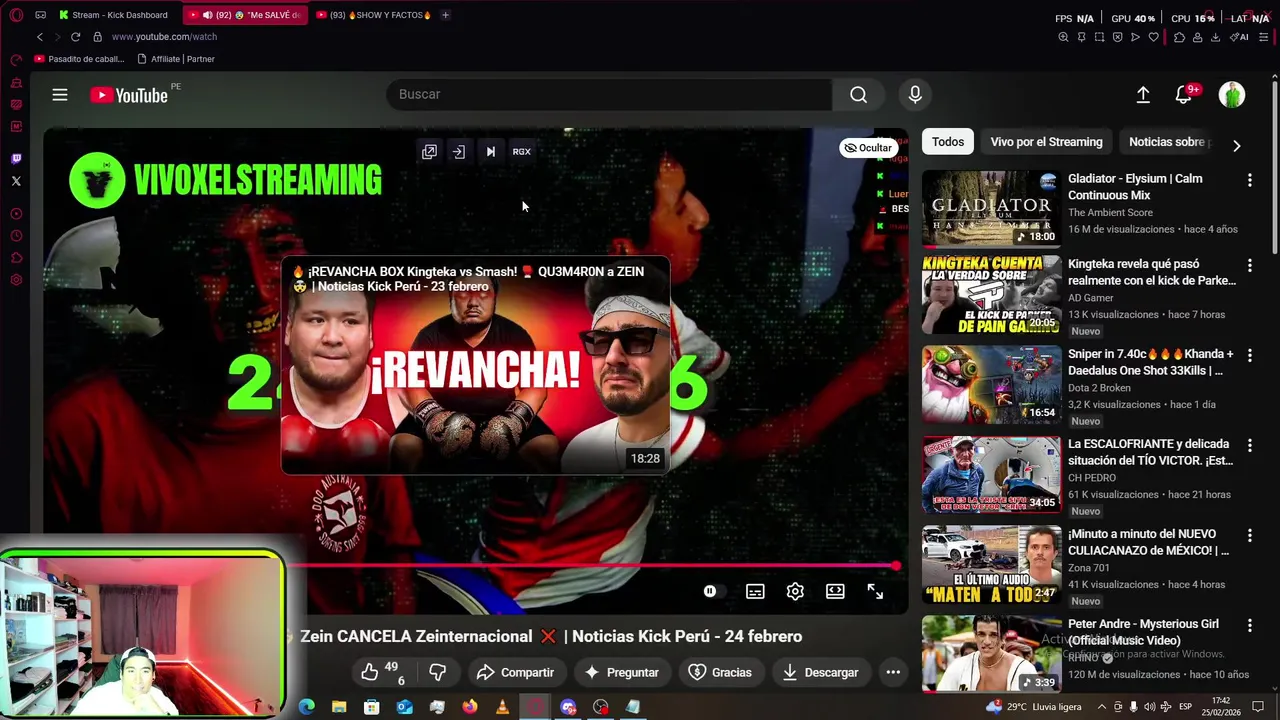Click the Compartir share button
This screenshot has width=1280, height=720.
tap(515, 672)
